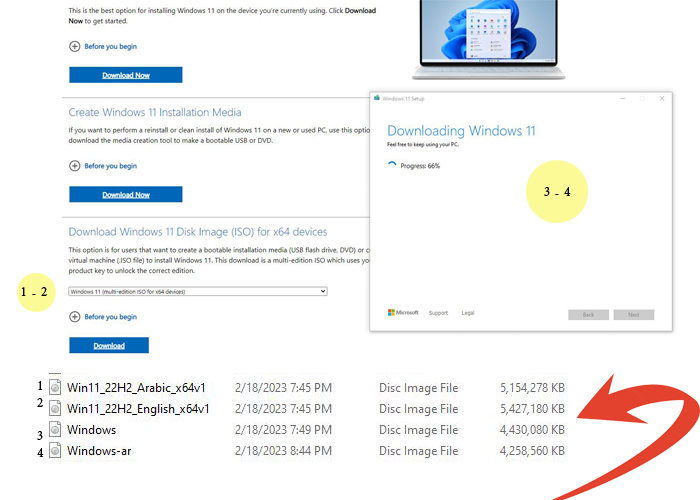Image resolution: width=700 pixels, height=500 pixels.
Task: Click the Progress 66% spinner indicator
Action: click(x=392, y=166)
